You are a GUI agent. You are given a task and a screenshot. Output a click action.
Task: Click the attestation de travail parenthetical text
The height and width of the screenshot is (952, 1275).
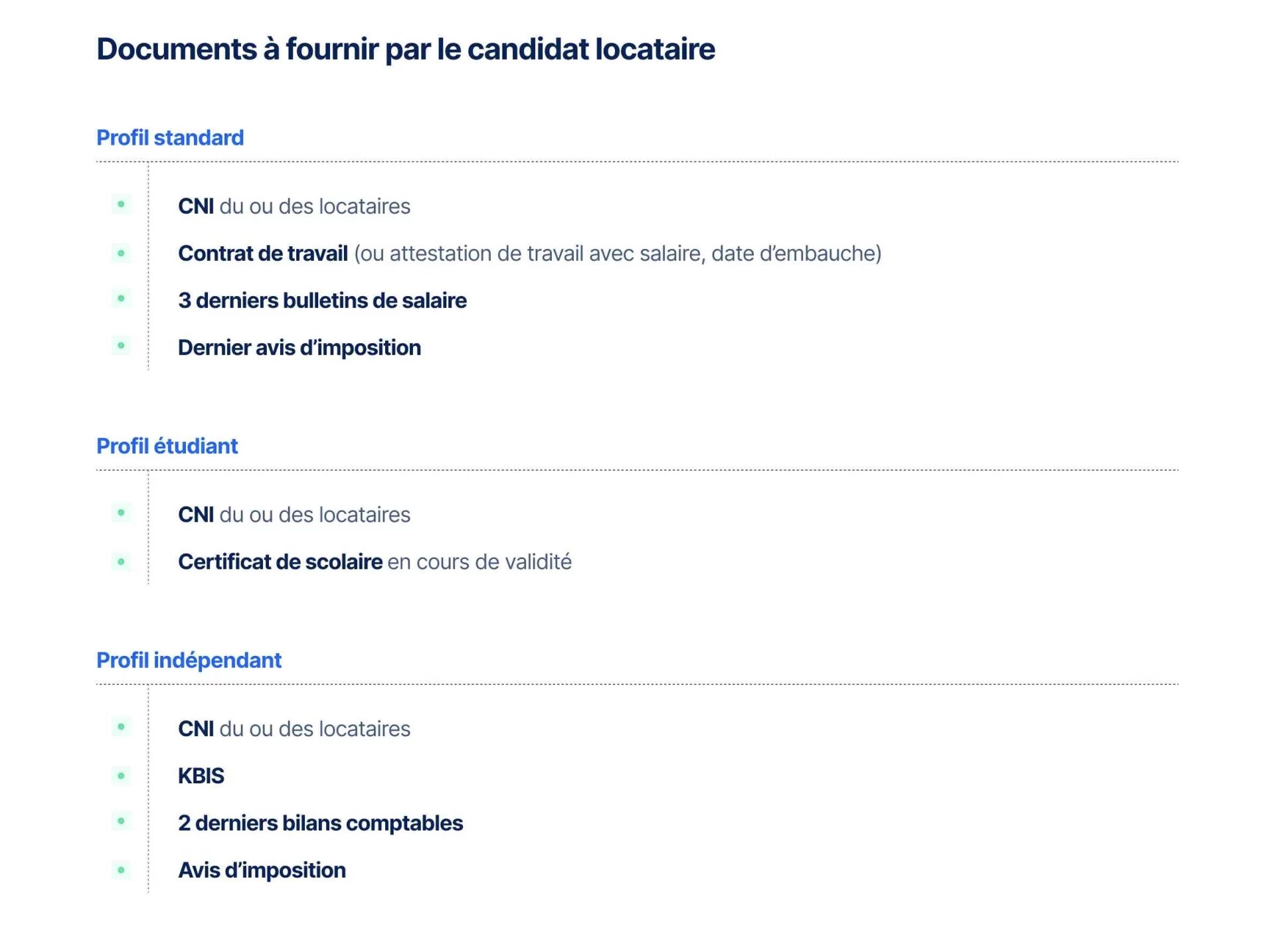tap(618, 253)
